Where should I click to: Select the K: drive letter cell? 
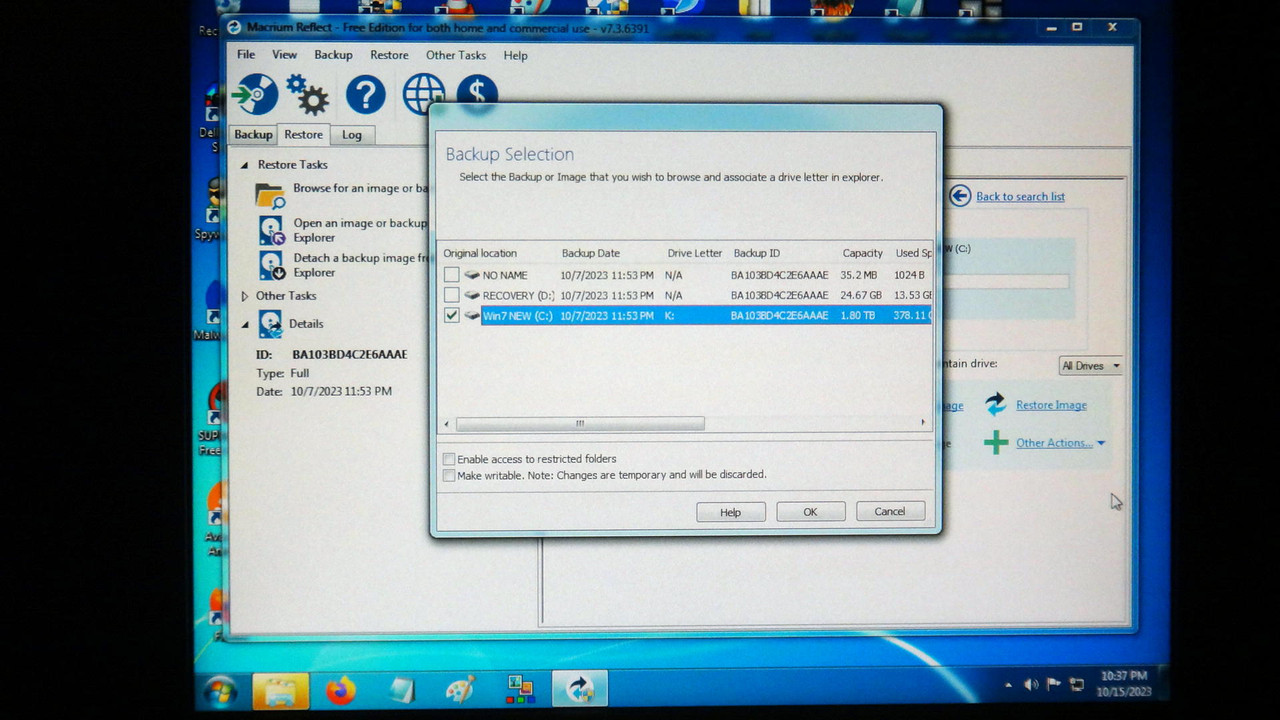coord(670,315)
